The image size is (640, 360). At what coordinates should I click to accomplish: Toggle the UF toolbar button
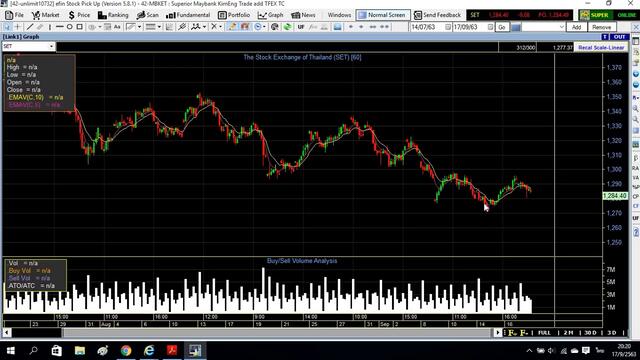[301, 27]
